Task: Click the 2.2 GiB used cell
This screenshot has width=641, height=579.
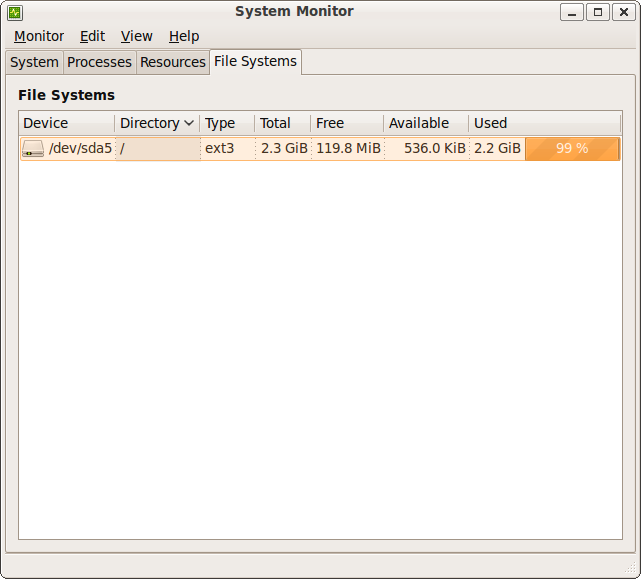Action: (498, 148)
